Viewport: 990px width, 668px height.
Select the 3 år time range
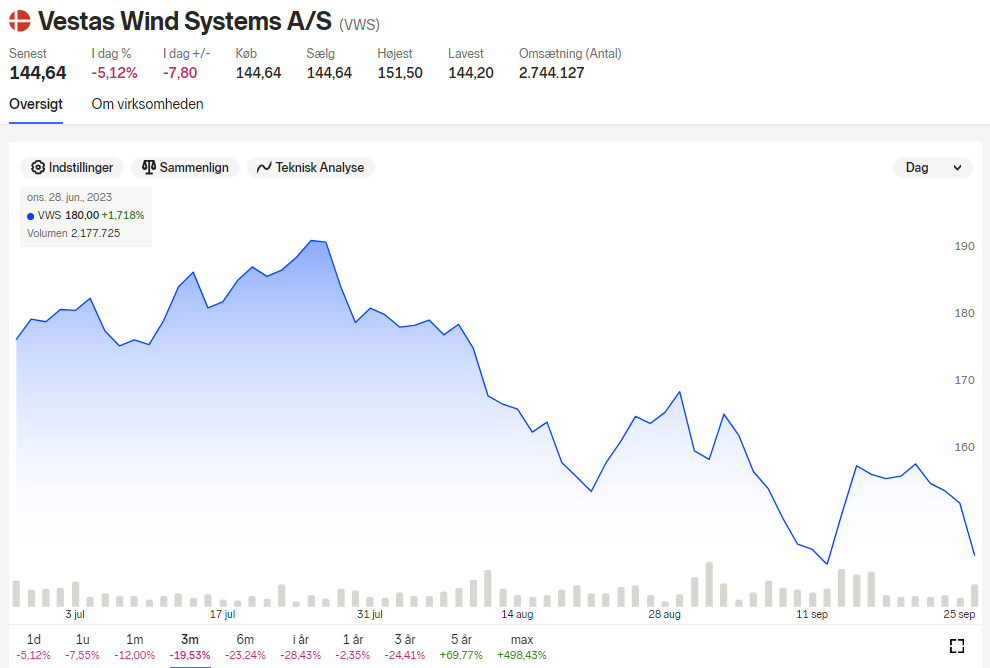coord(405,647)
